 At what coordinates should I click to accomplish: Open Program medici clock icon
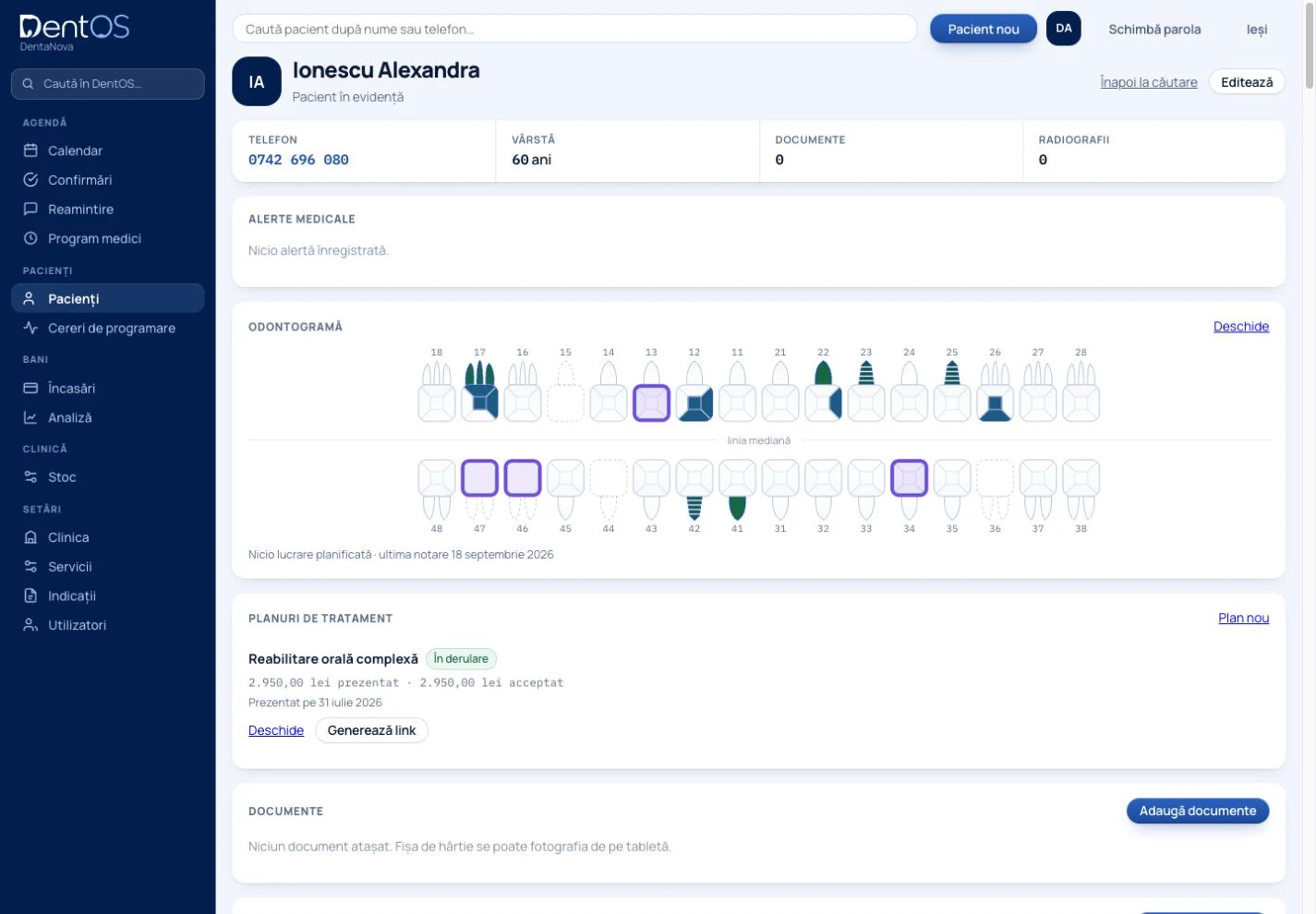click(x=30, y=238)
